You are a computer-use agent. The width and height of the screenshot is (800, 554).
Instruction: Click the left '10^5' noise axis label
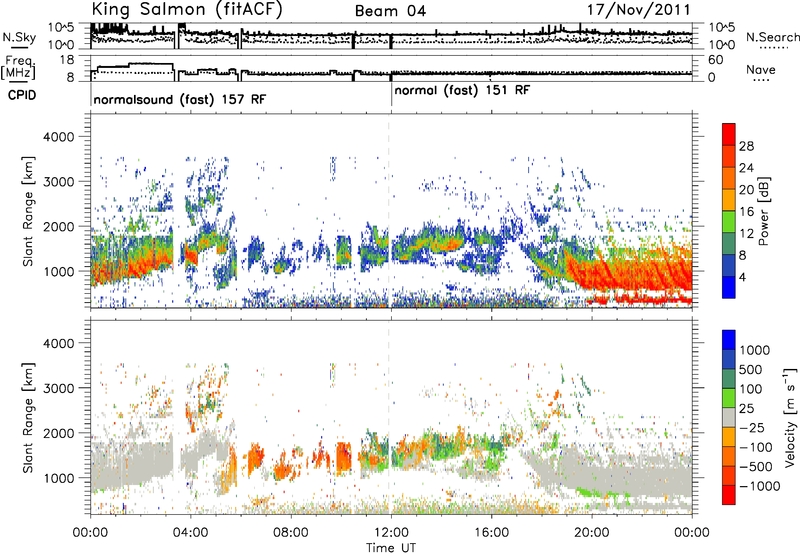tap(61, 27)
